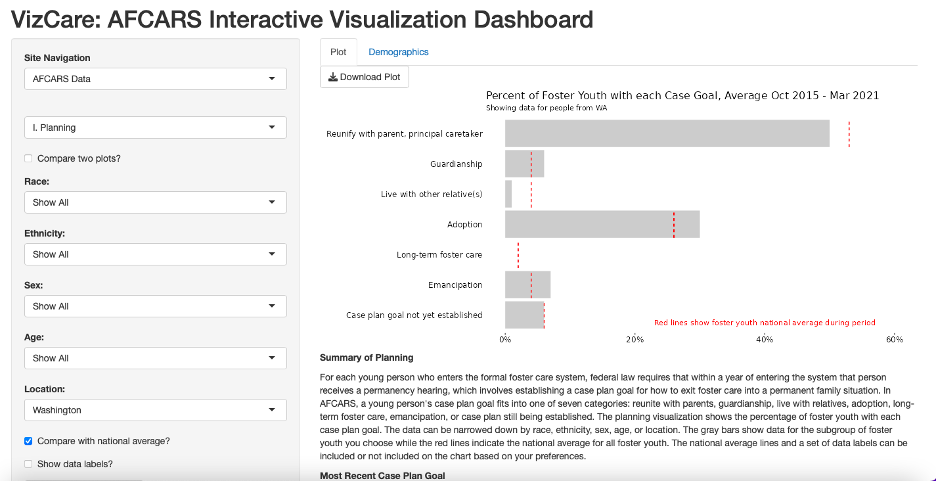
Task: Click the red national average legend text
Action: (x=765, y=323)
